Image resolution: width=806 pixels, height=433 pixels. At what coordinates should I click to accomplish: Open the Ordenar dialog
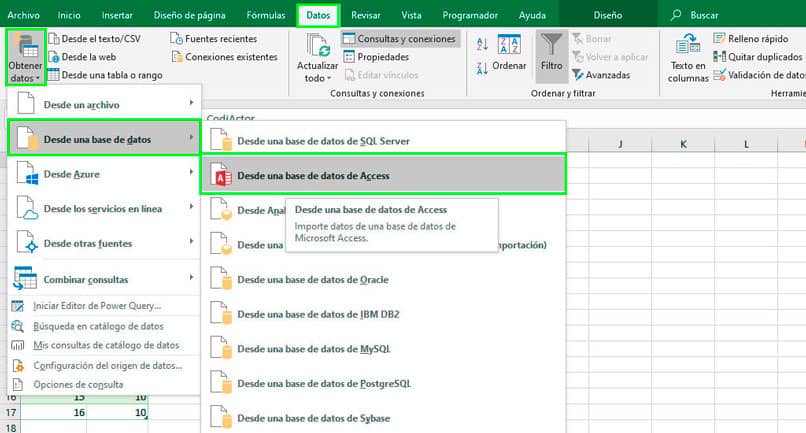[509, 51]
